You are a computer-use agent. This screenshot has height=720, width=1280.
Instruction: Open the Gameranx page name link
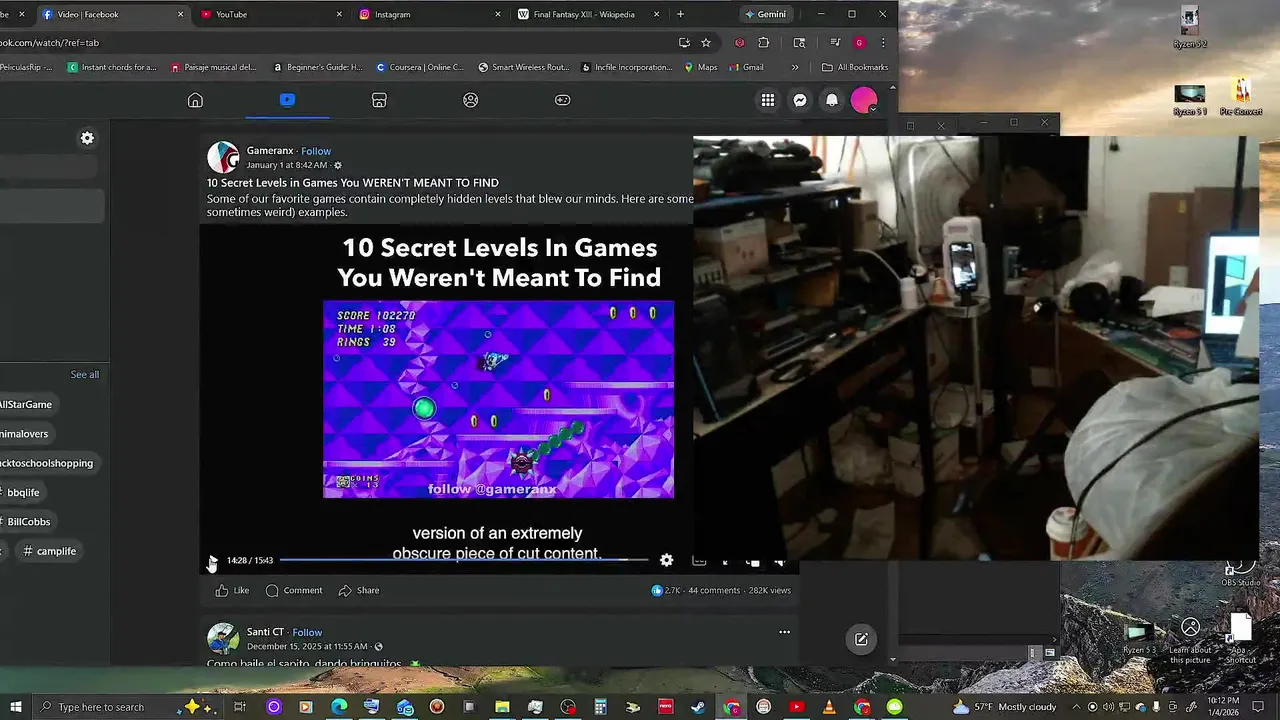(270, 151)
